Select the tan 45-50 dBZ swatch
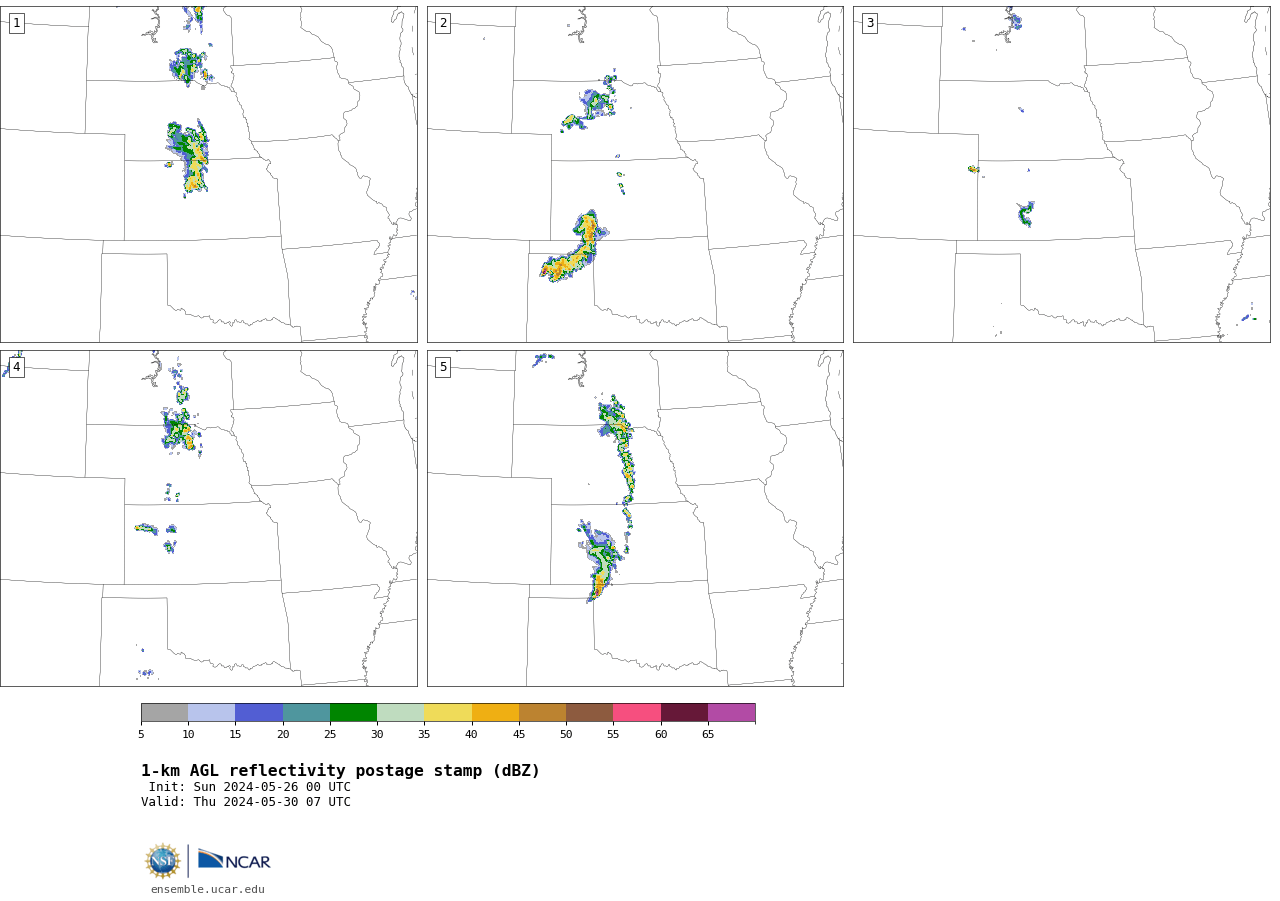Viewport: 1280px width, 901px height. coord(542,712)
